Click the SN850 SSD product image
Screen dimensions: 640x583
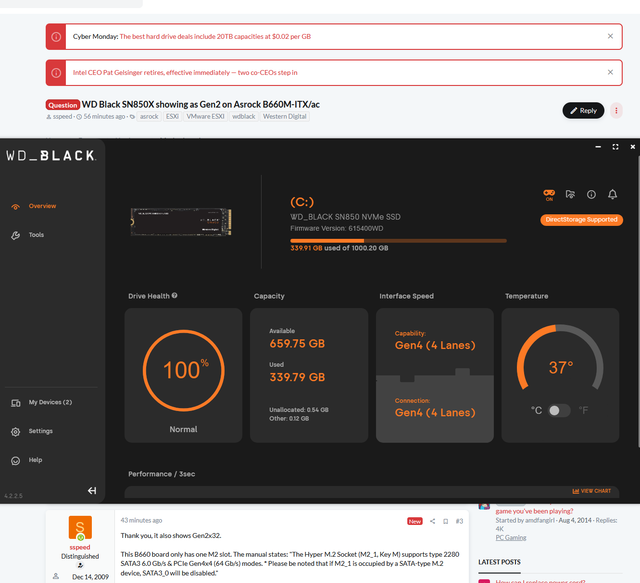(181, 222)
